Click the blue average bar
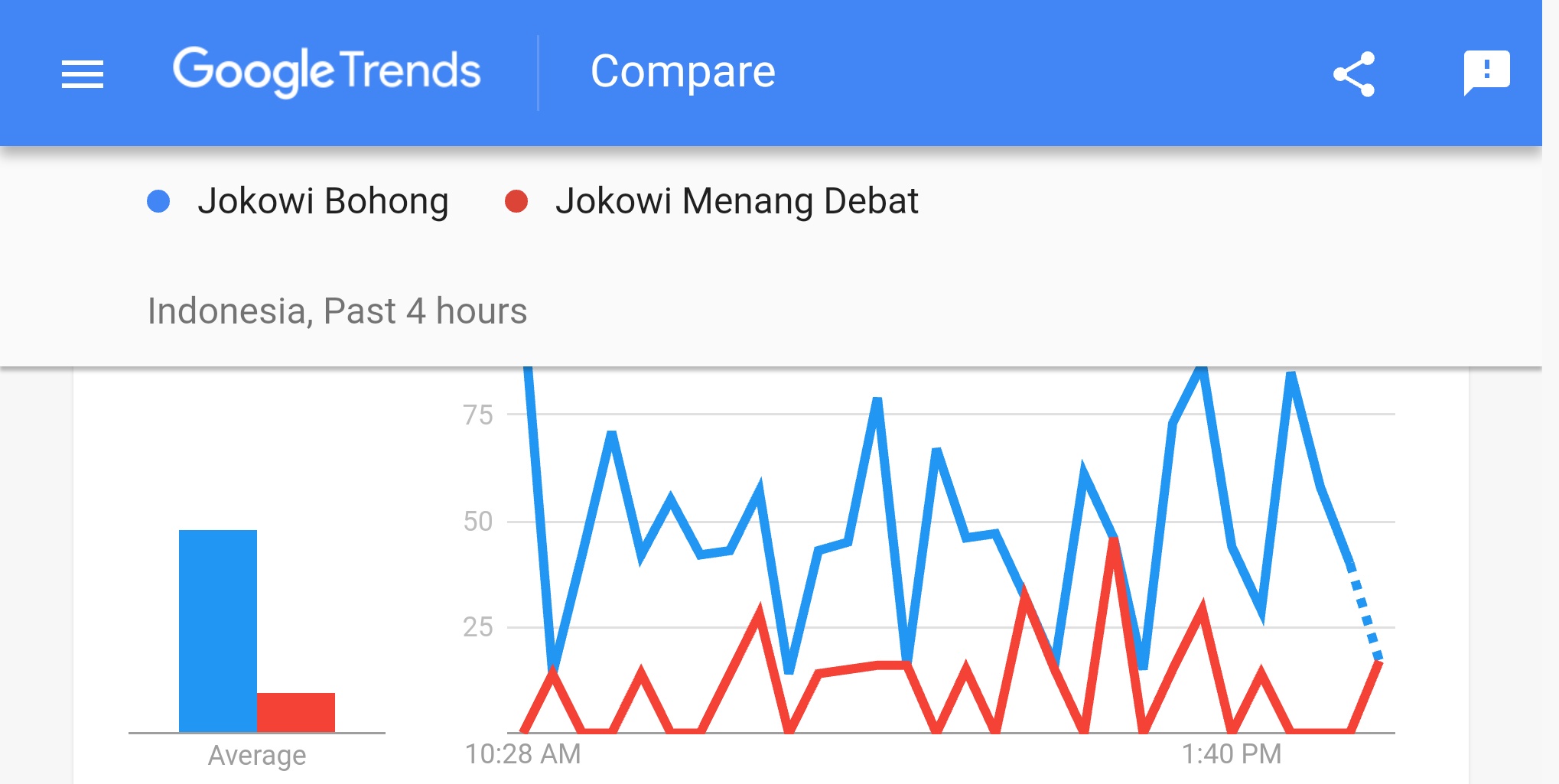Viewport: 1559px width, 784px height. (x=218, y=630)
